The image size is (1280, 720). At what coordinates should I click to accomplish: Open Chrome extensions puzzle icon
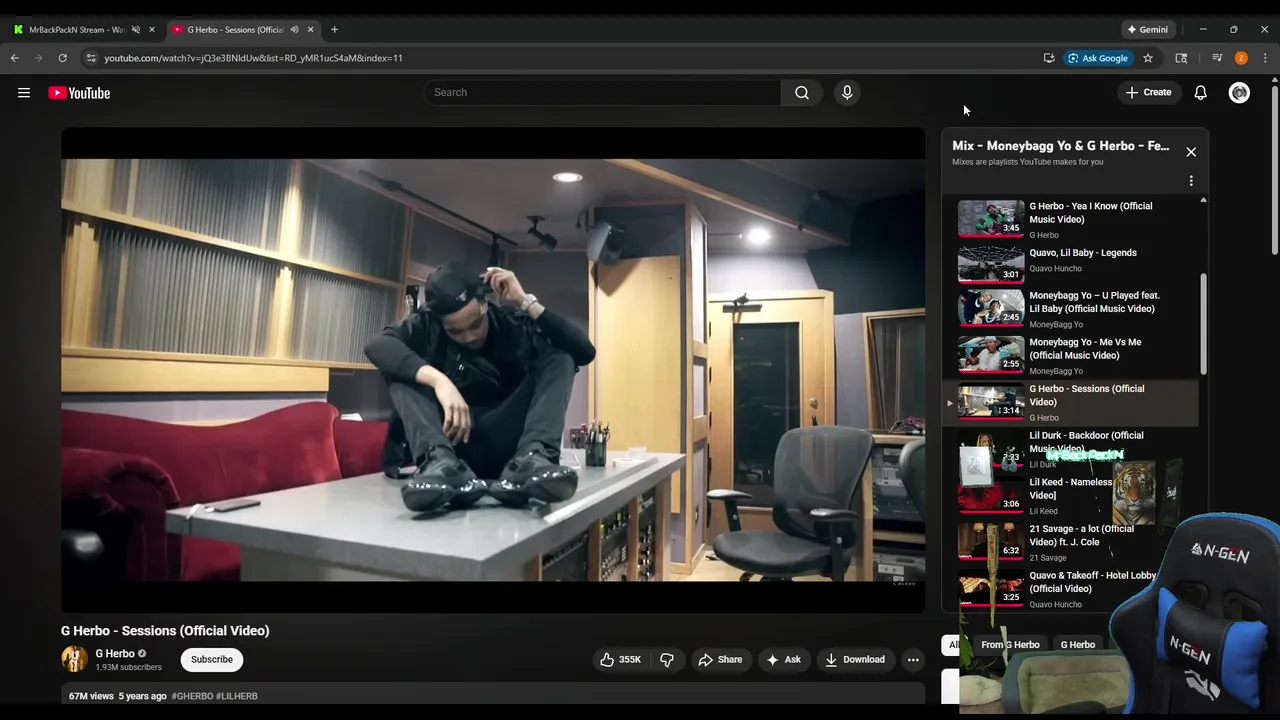1181,58
